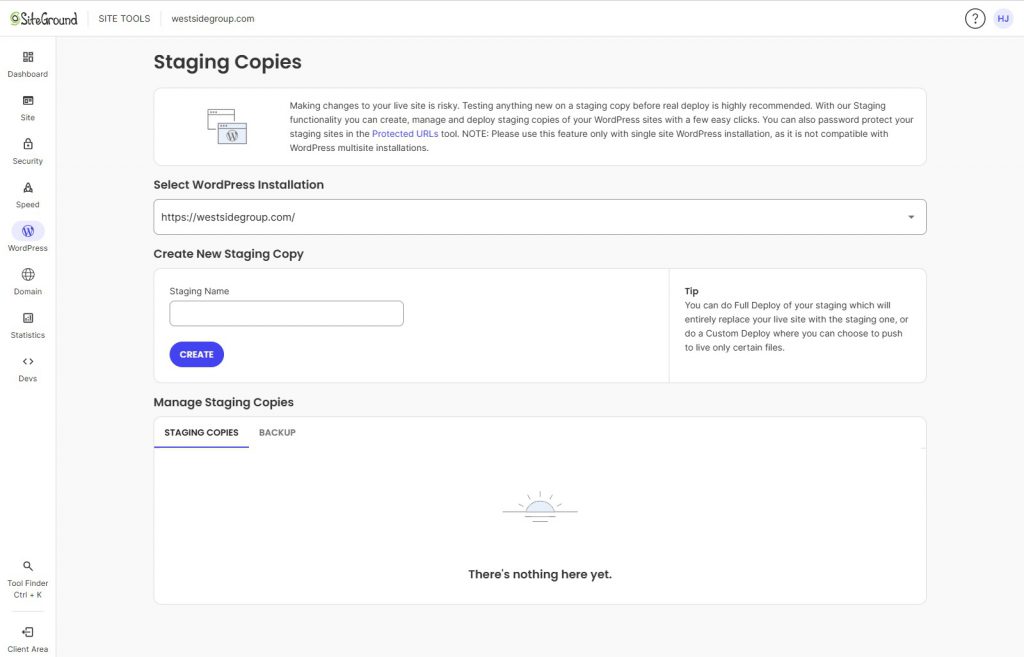Focus the Staging Name input field
Viewport: 1024px width, 657px height.
(286, 313)
